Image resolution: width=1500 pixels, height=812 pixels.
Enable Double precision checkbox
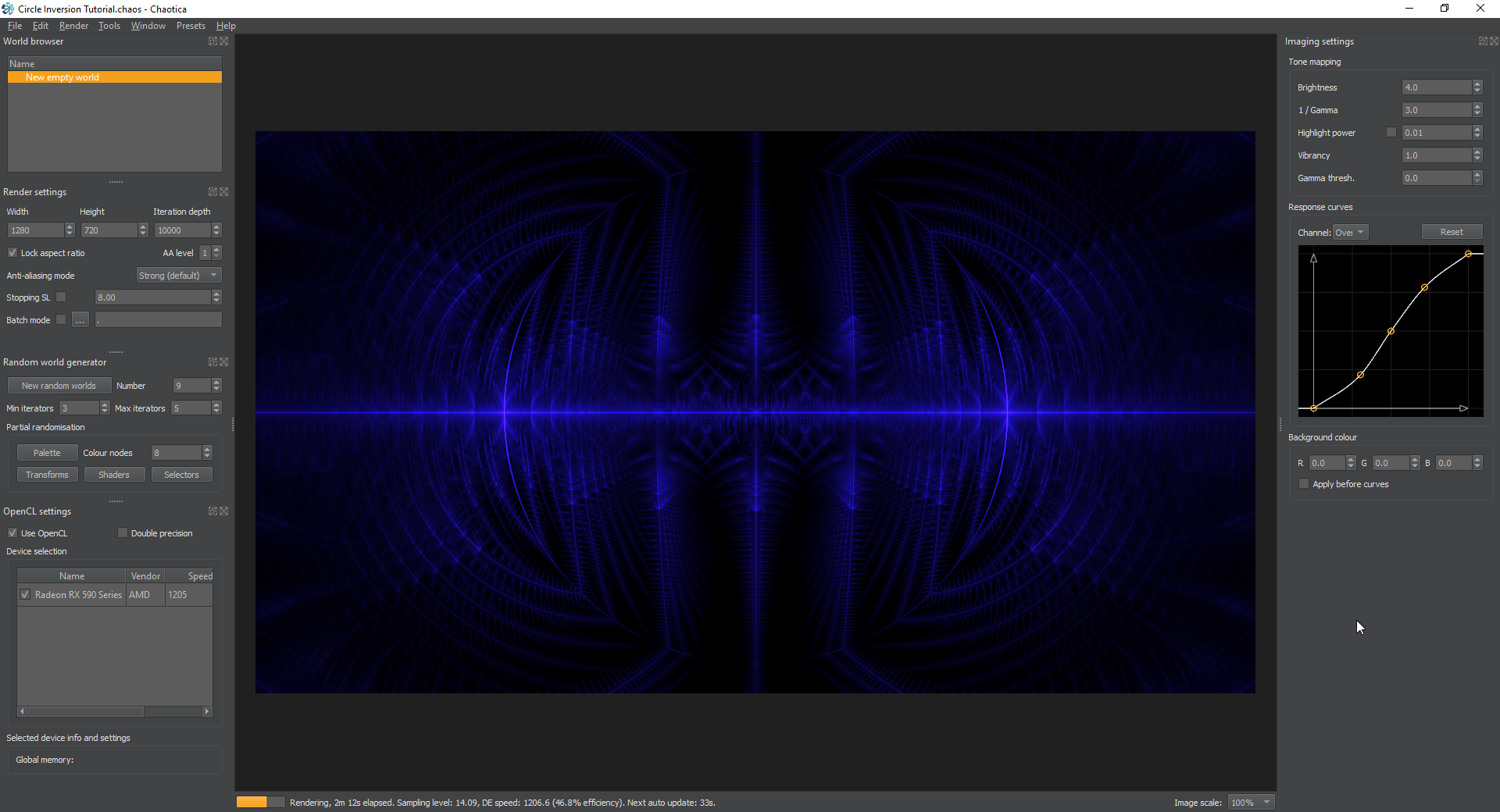tap(123, 533)
